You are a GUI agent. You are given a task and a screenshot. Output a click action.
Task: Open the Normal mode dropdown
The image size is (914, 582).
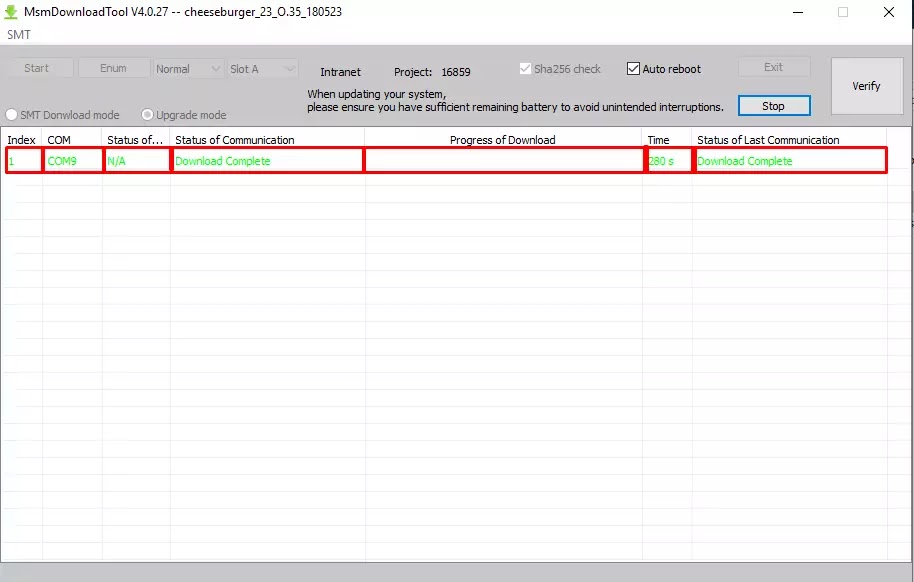click(188, 69)
